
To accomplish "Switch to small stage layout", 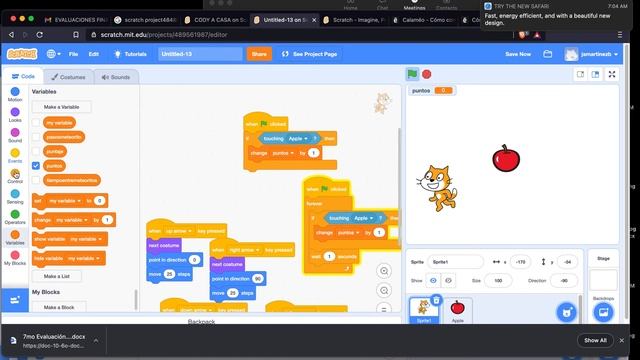I will (580, 74).
